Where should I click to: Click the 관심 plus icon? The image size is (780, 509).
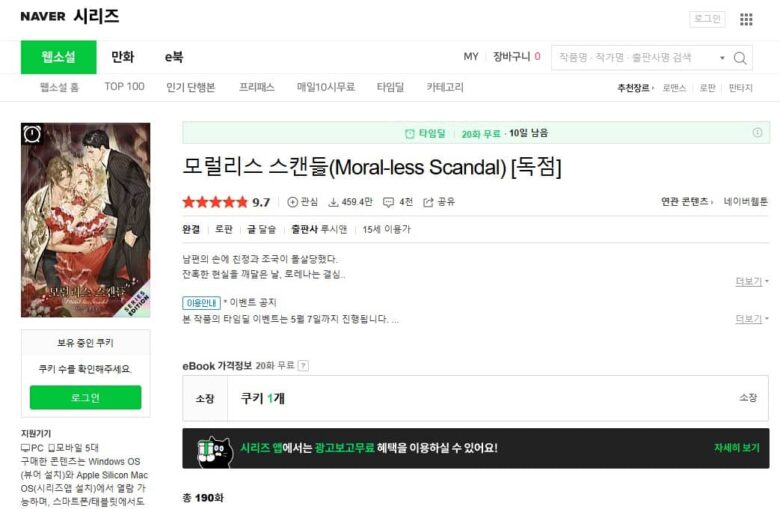tap(292, 202)
